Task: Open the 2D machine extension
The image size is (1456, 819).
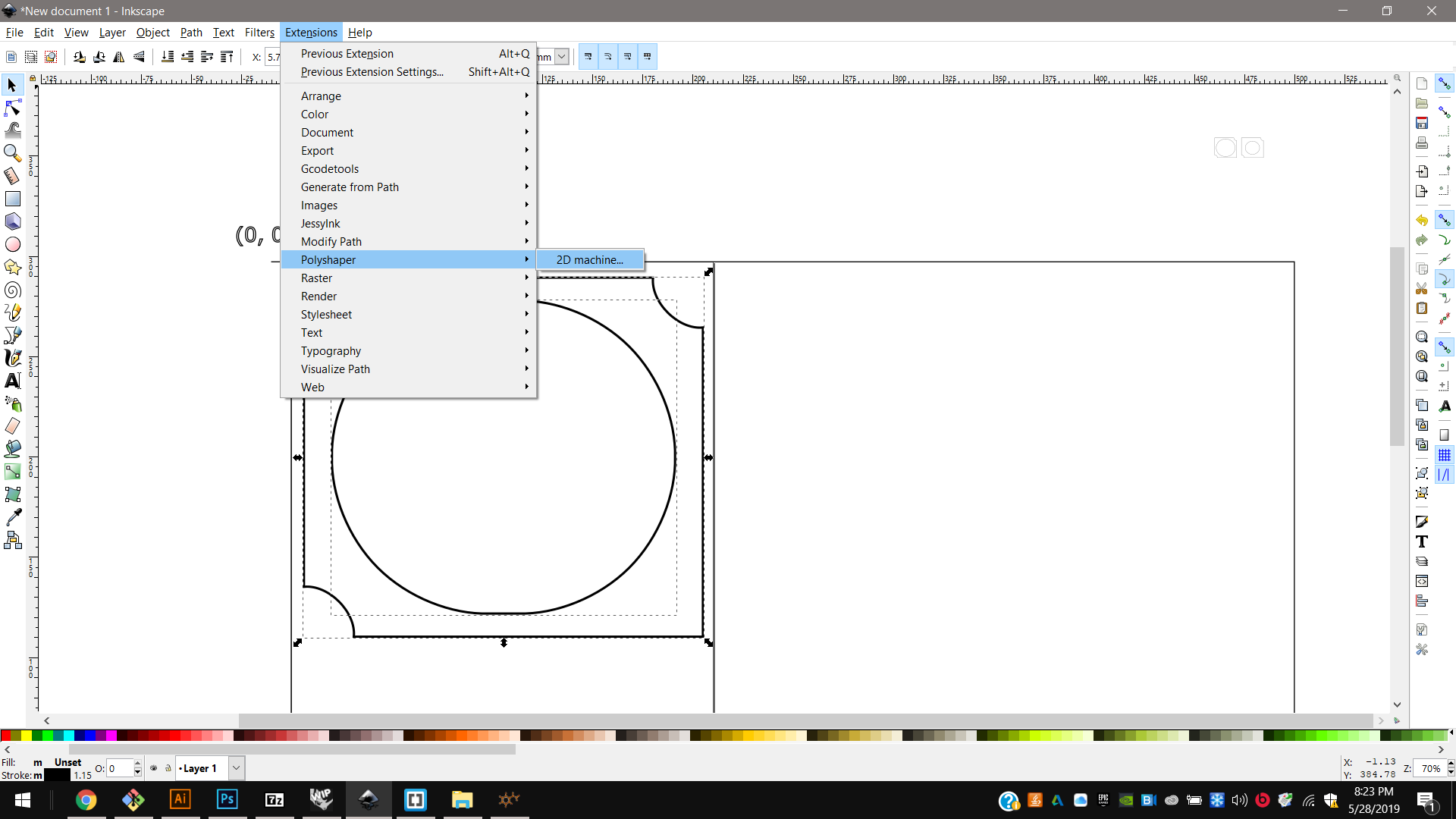Action: 590,260
